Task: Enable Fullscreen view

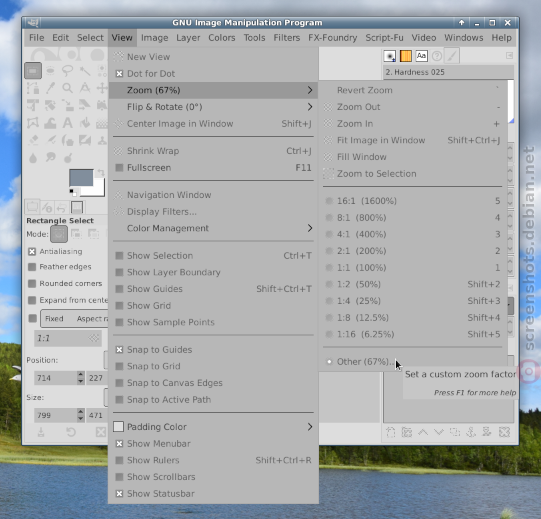Action: coord(213,168)
